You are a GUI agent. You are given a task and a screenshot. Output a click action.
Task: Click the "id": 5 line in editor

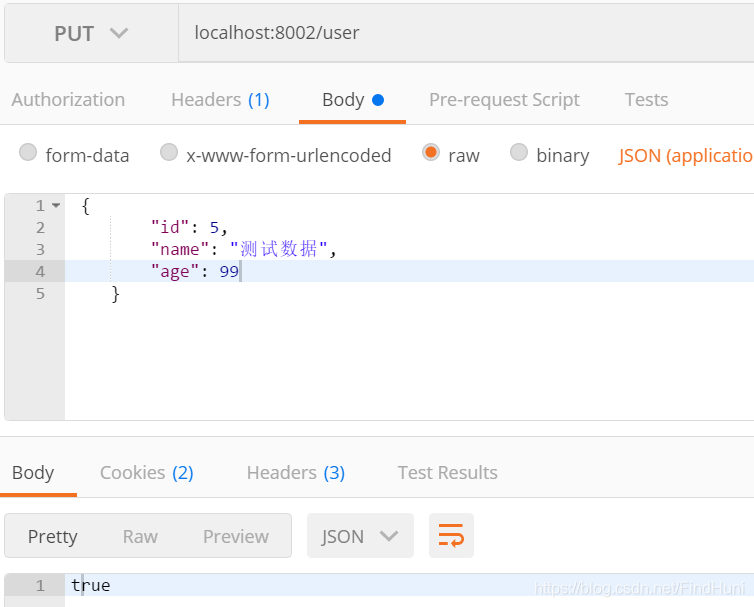189,227
